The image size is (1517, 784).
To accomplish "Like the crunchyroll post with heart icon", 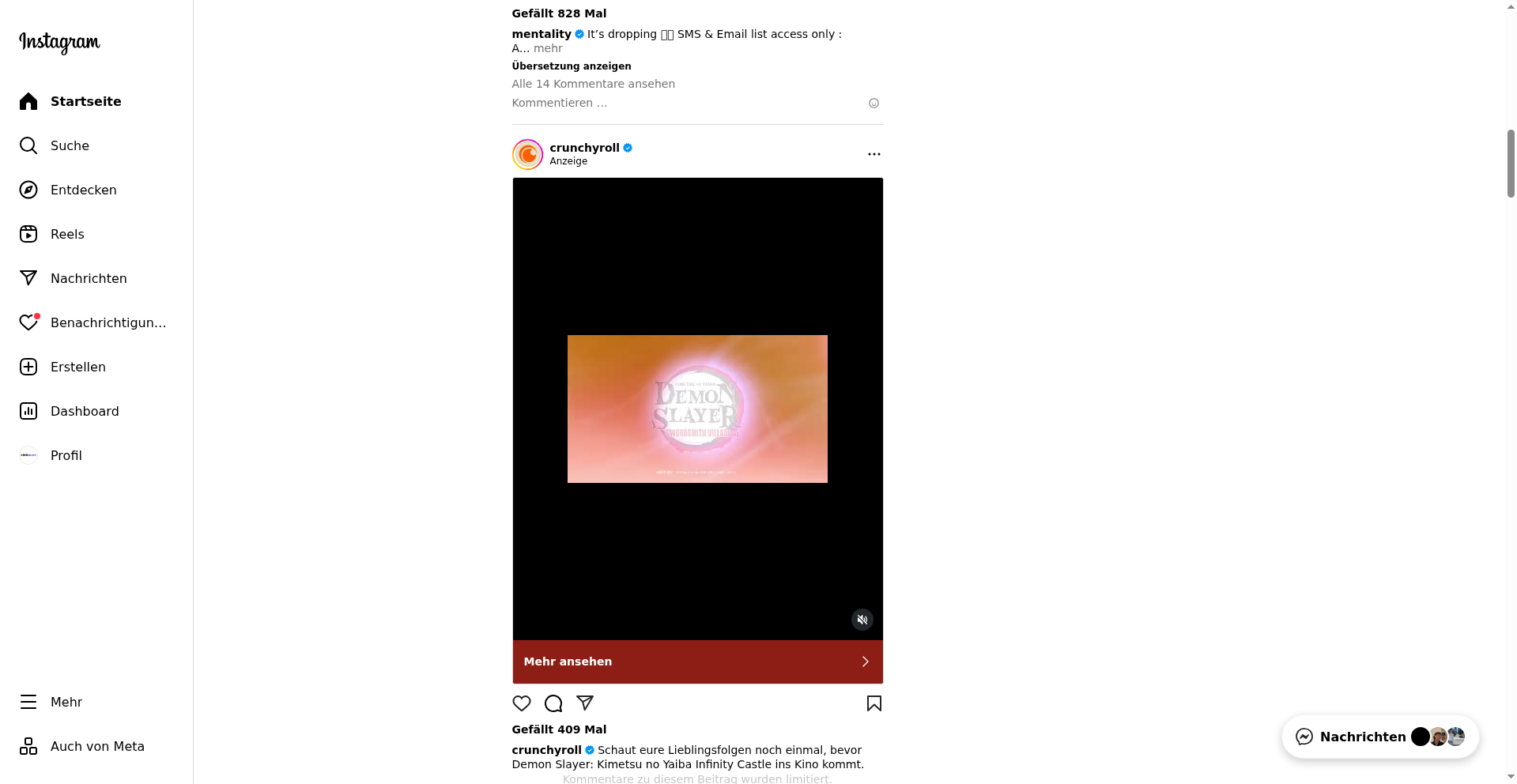I will pyautogui.click(x=522, y=703).
